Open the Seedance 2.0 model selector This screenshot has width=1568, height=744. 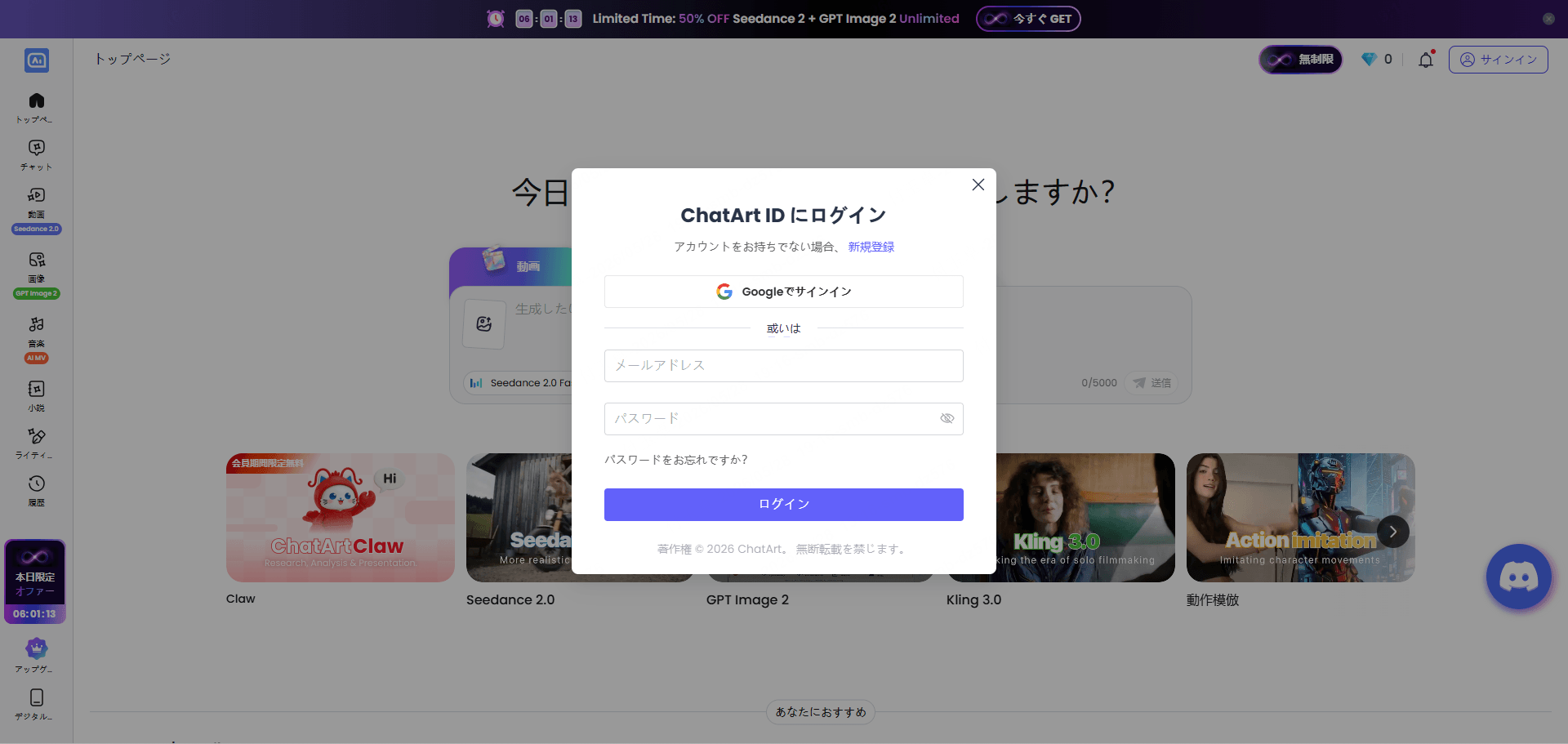tap(519, 383)
